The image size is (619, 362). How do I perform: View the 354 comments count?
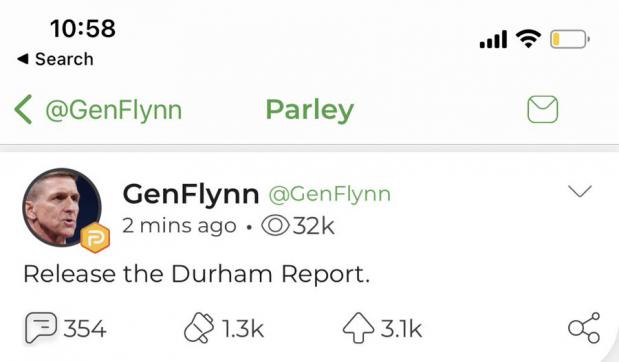(x=85, y=328)
